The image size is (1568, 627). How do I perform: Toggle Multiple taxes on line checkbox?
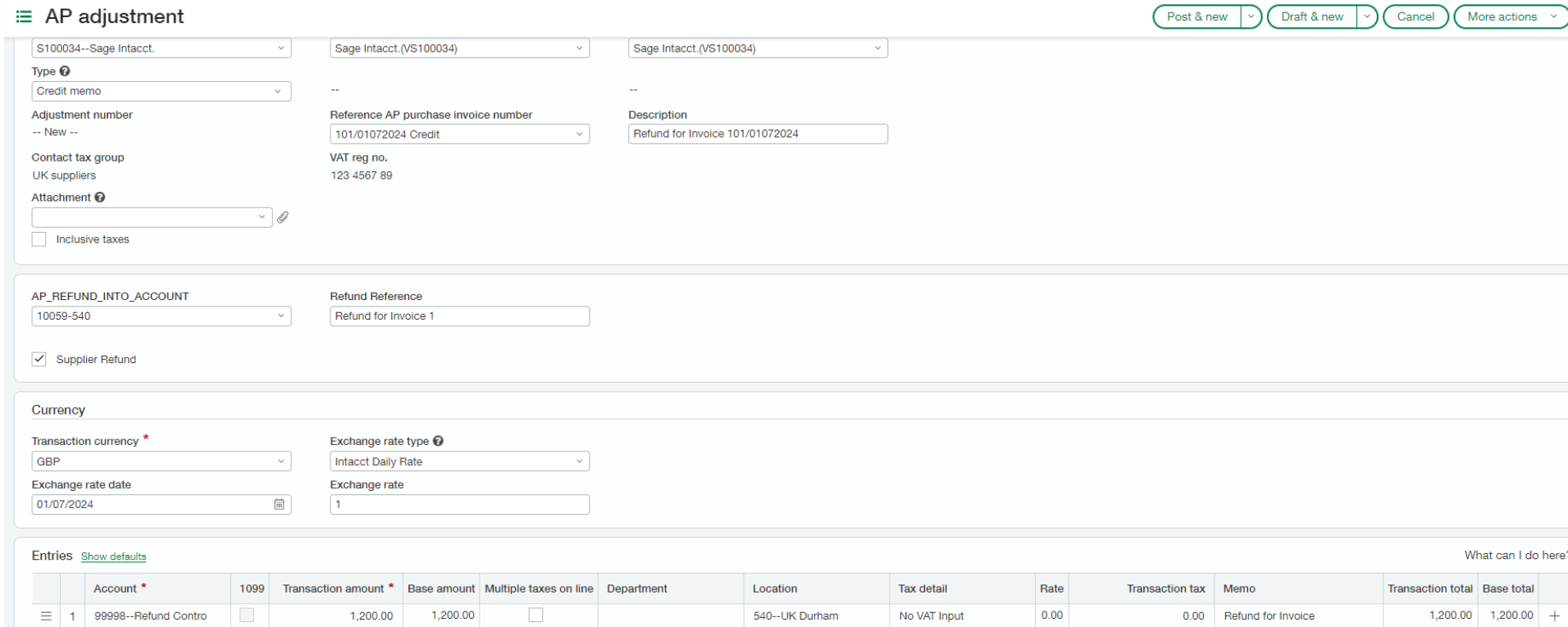536,615
